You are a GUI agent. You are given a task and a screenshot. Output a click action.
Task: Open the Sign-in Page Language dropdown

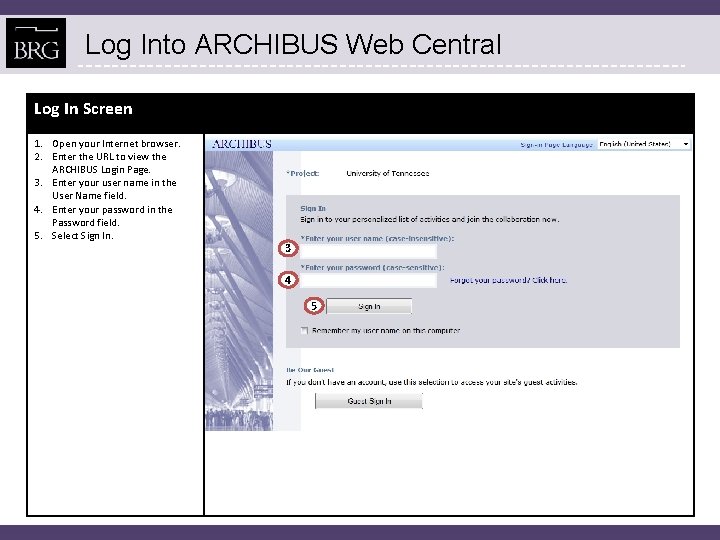click(x=644, y=144)
